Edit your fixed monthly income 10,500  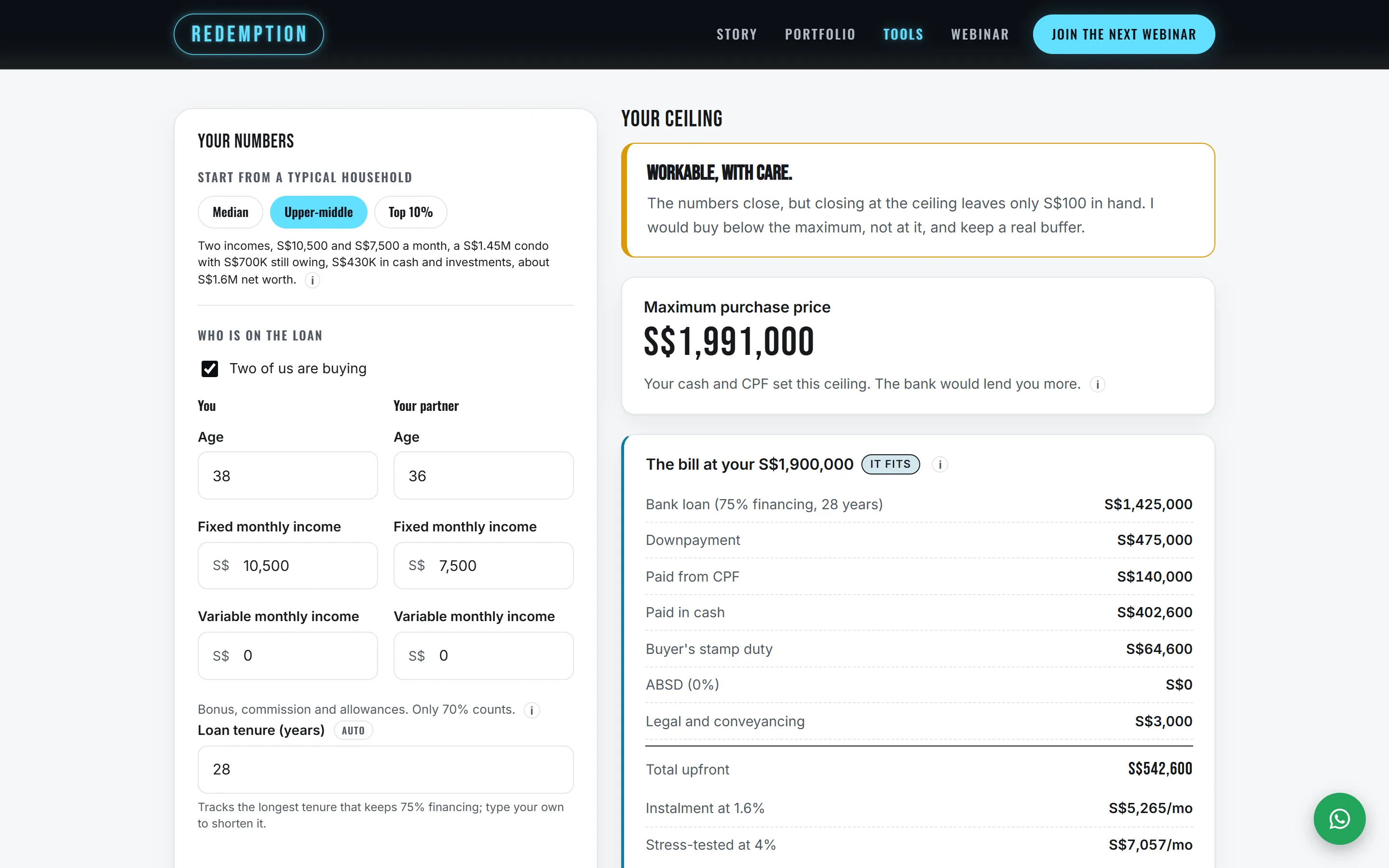pos(287,566)
